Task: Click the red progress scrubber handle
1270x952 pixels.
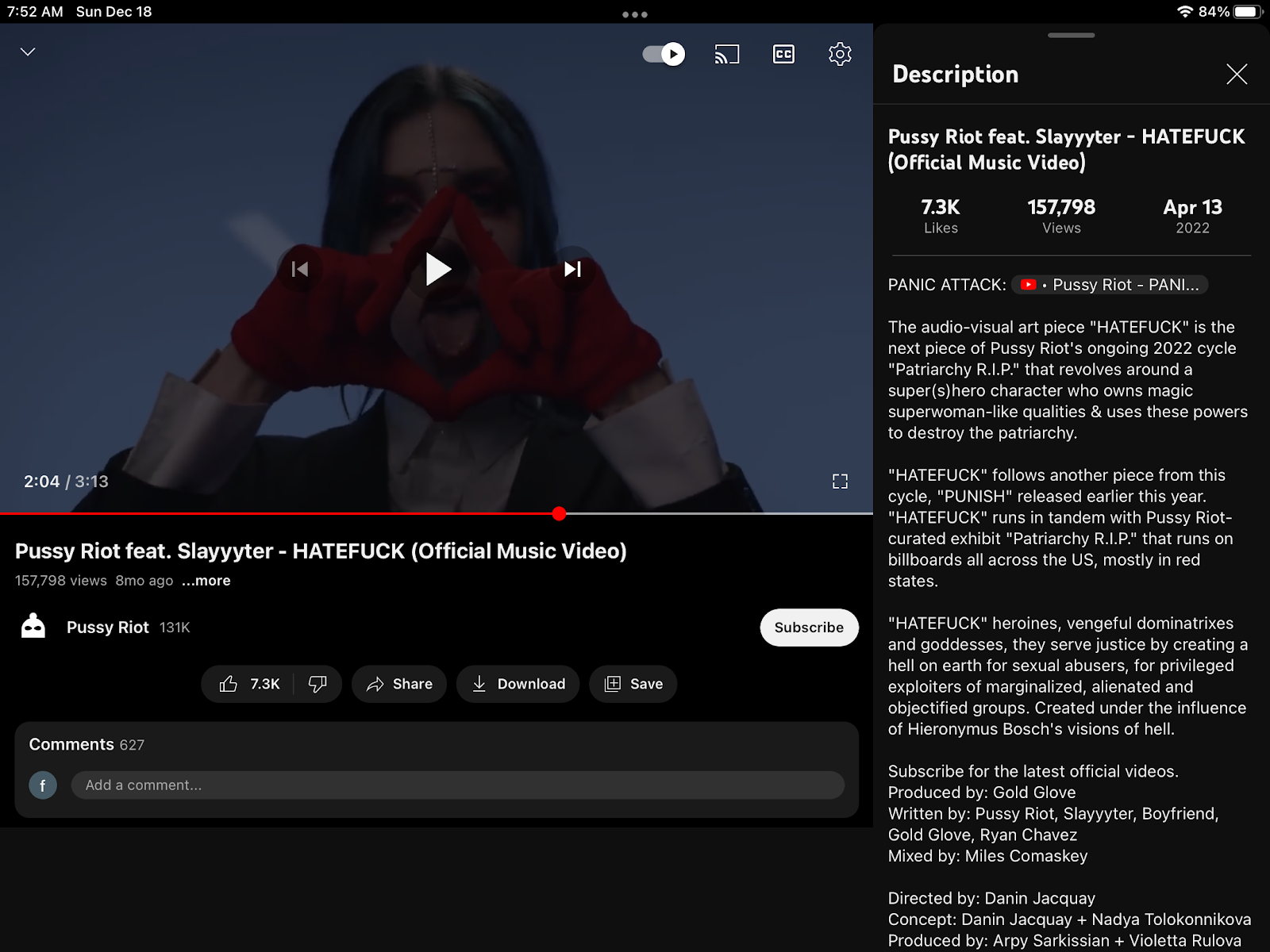Action: tap(560, 514)
